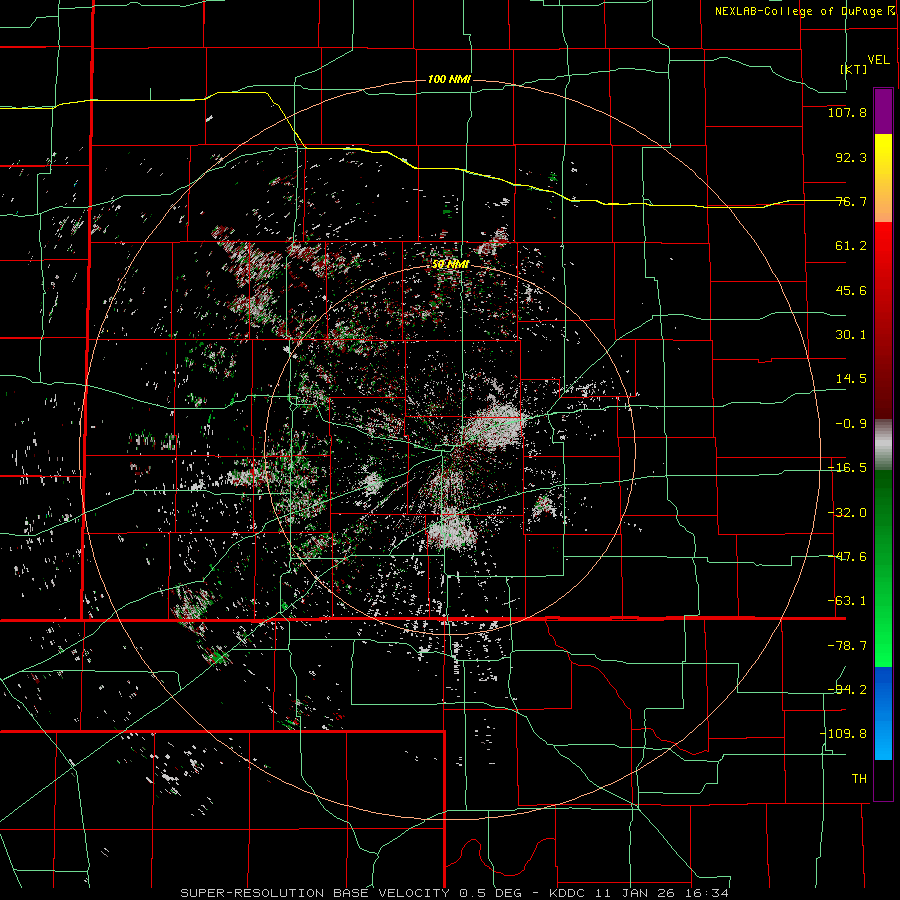Click the 100 NMI range ring label
Viewport: 900px width, 900px height.
coord(449,79)
